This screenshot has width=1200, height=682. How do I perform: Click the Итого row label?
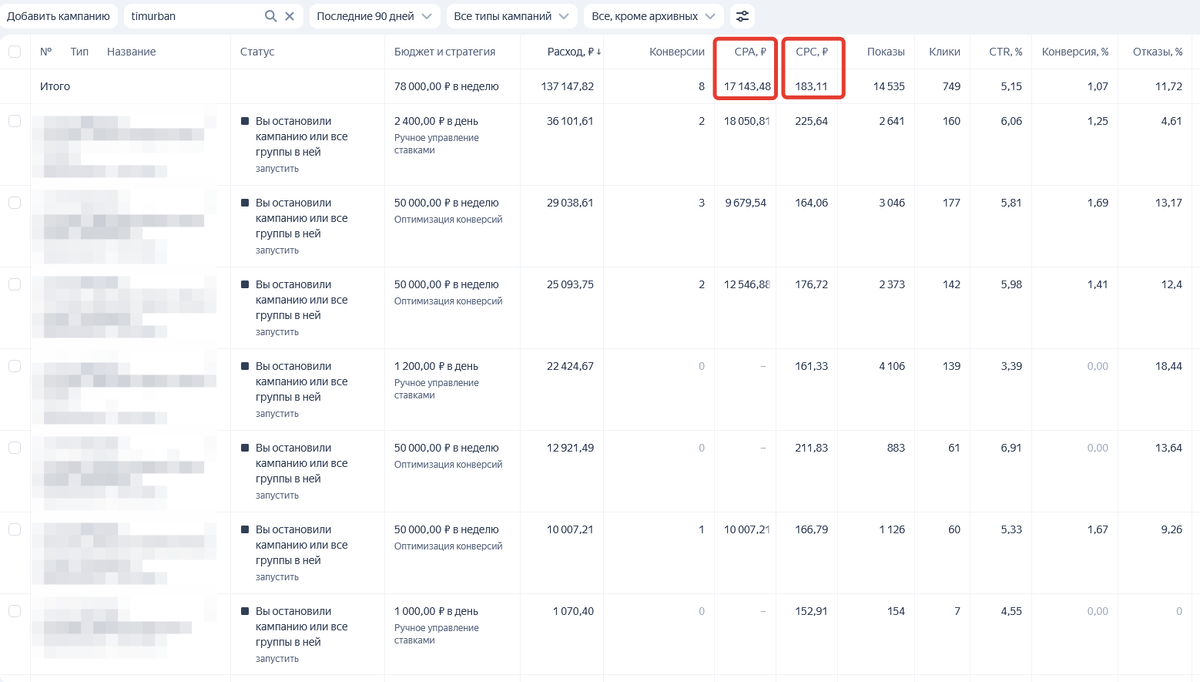[55, 87]
